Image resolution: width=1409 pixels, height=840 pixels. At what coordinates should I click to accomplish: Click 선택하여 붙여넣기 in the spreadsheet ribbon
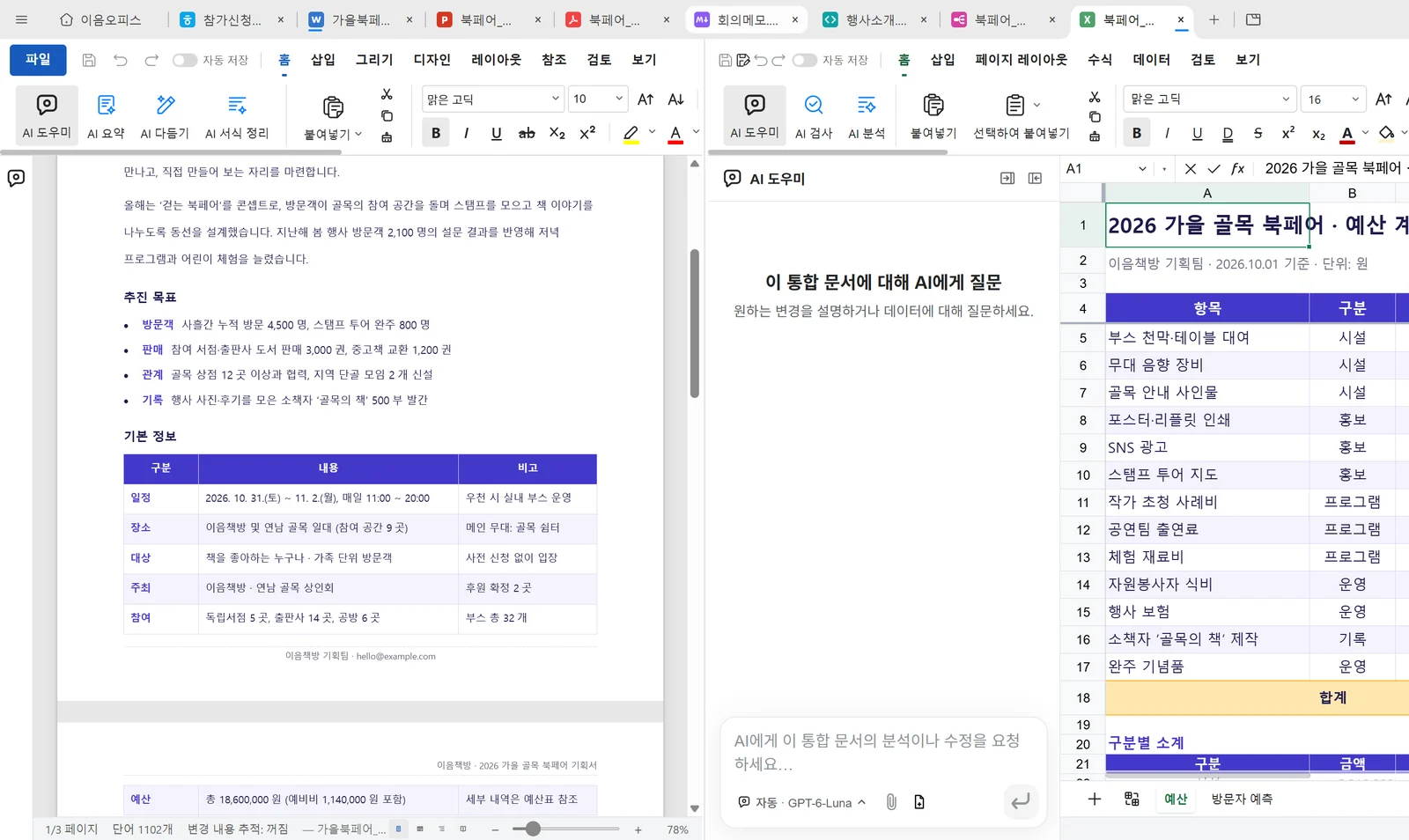[1022, 115]
